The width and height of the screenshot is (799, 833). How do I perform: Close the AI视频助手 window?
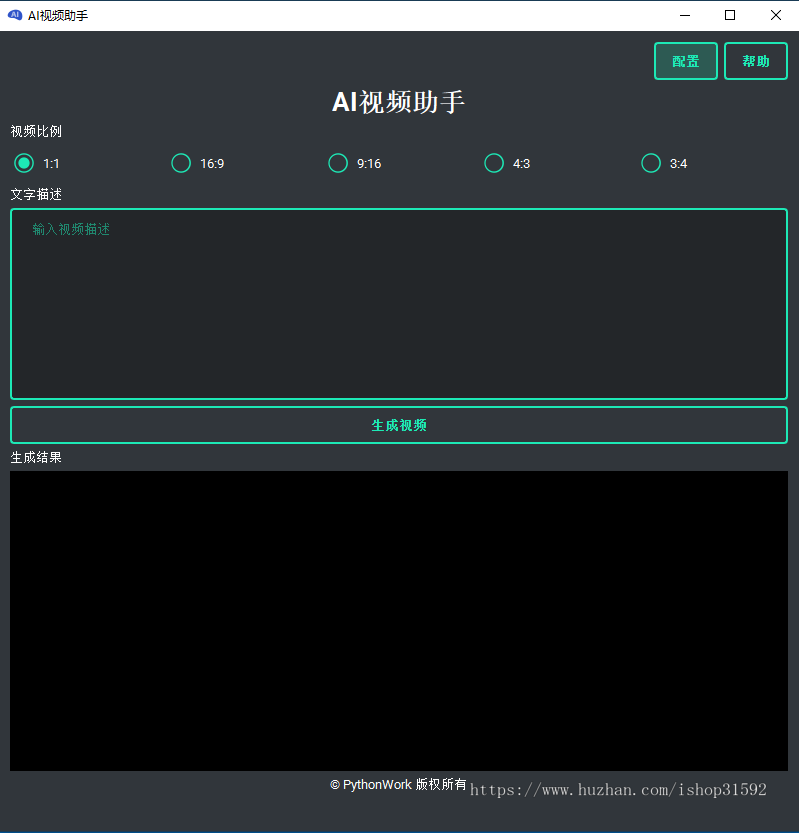[x=776, y=15]
